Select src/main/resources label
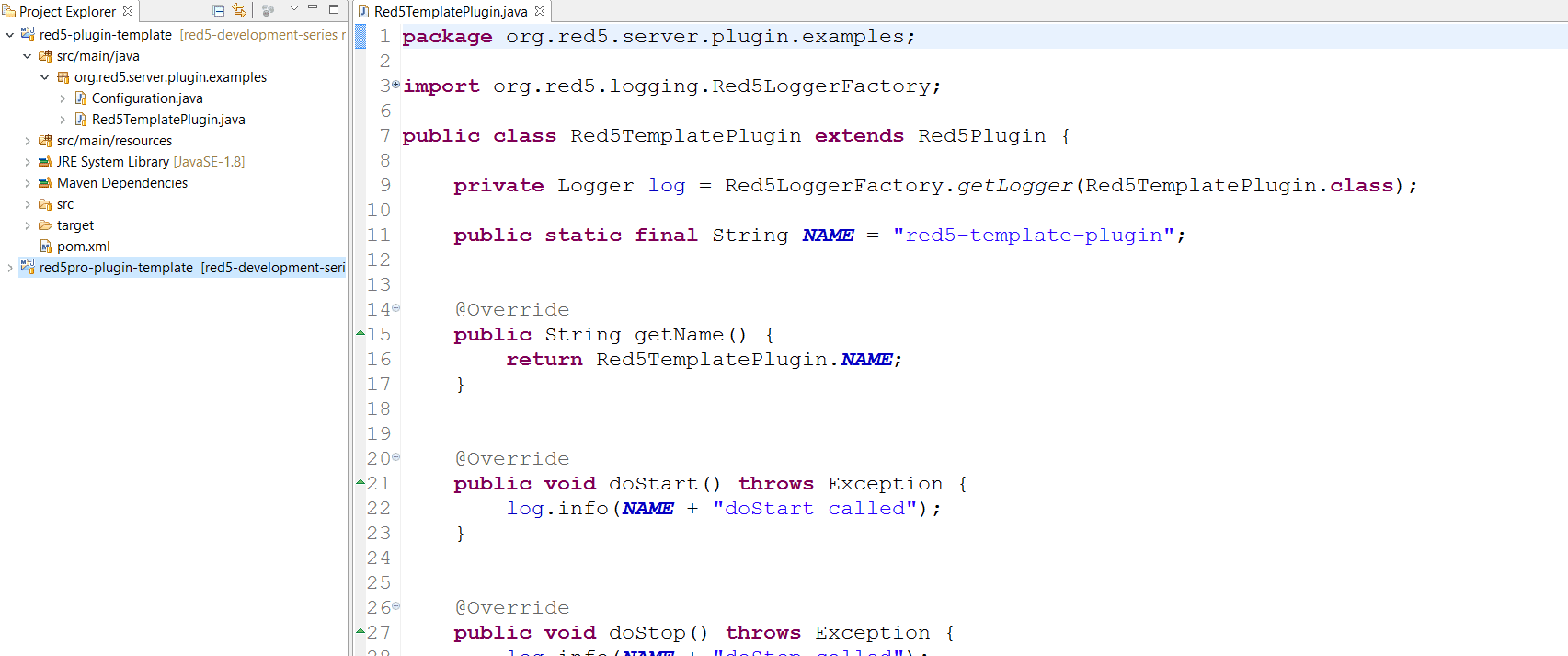 coord(114,141)
